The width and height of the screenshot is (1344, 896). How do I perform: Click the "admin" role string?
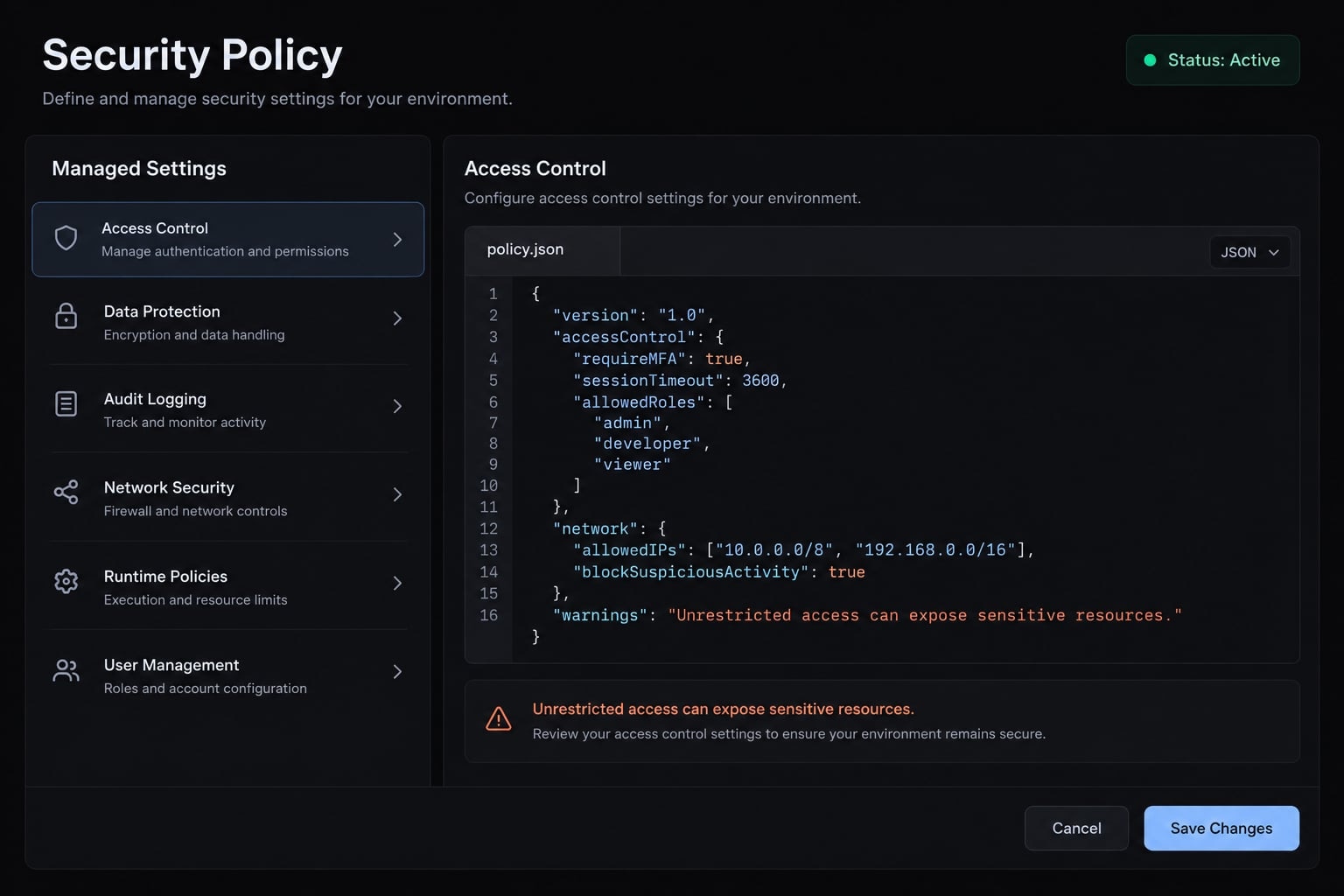(627, 423)
